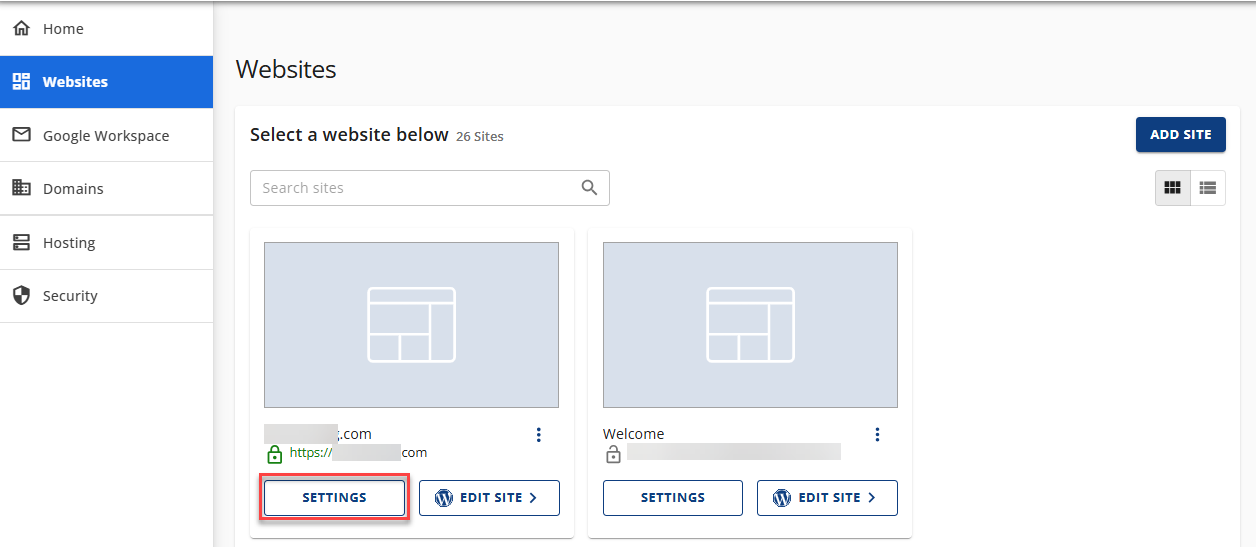Image resolution: width=1256 pixels, height=547 pixels.
Task: Open the Hosting section
Action: (106, 242)
